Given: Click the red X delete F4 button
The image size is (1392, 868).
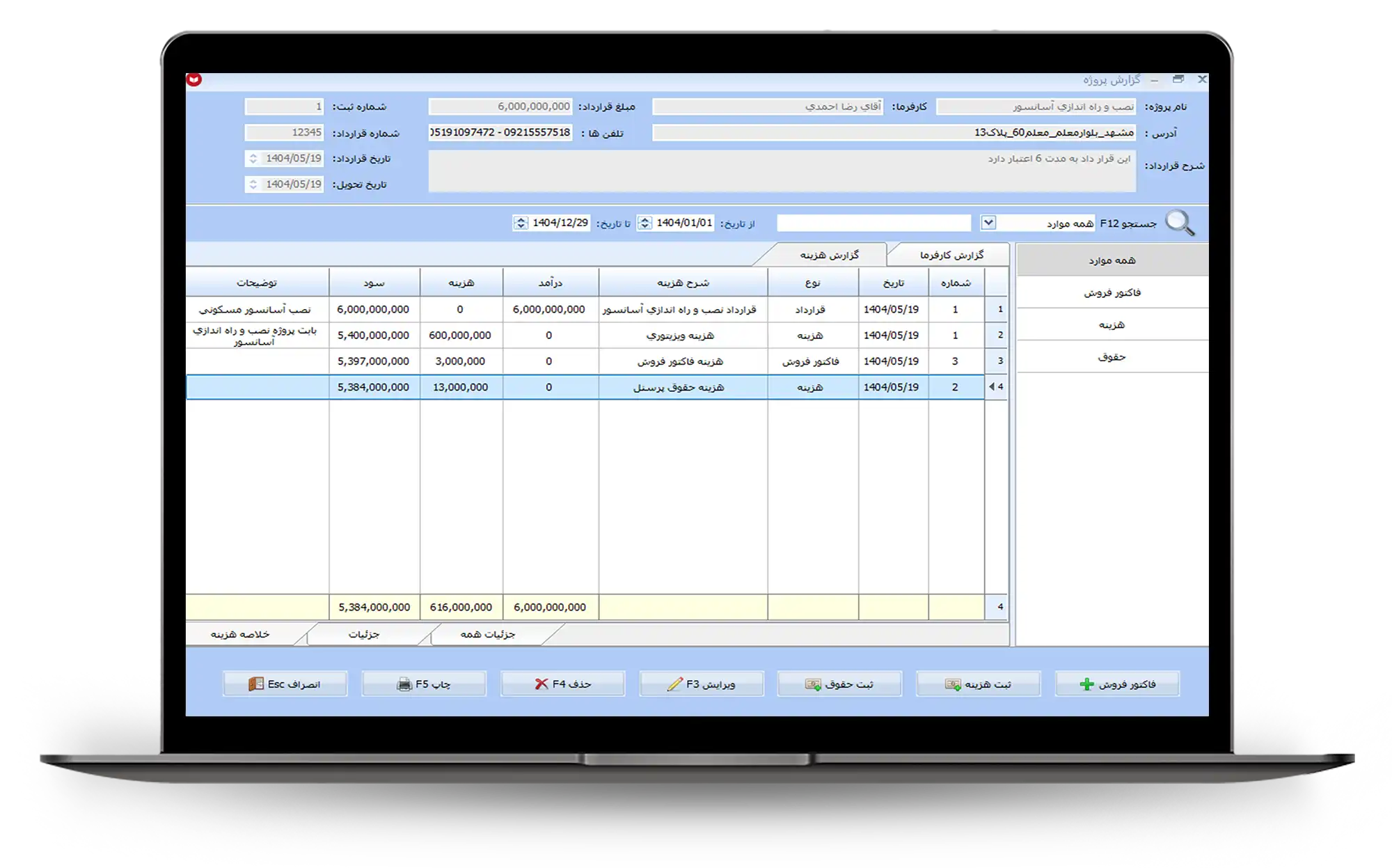Looking at the screenshot, I should 562,684.
